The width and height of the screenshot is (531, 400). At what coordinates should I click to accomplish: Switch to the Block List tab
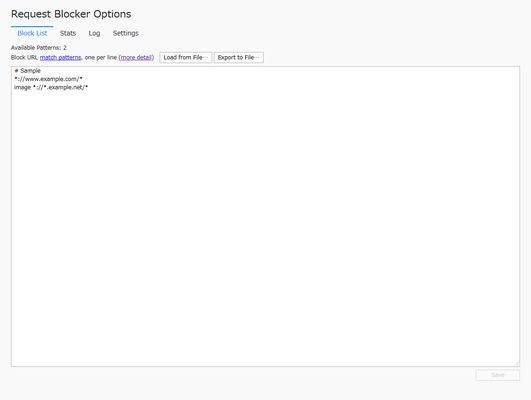[x=32, y=33]
